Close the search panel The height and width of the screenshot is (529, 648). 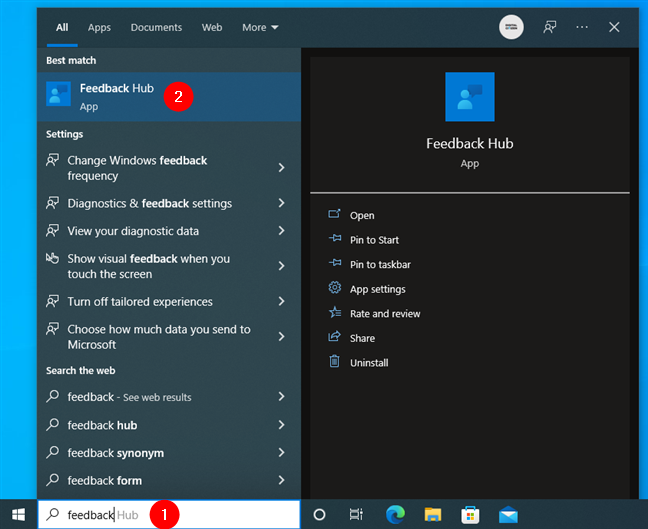tap(614, 27)
